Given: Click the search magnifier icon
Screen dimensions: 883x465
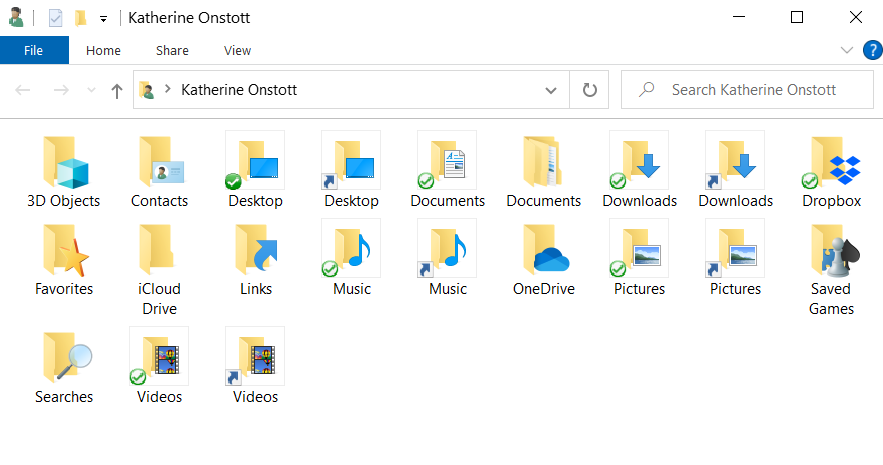Looking at the screenshot, I should coord(646,90).
